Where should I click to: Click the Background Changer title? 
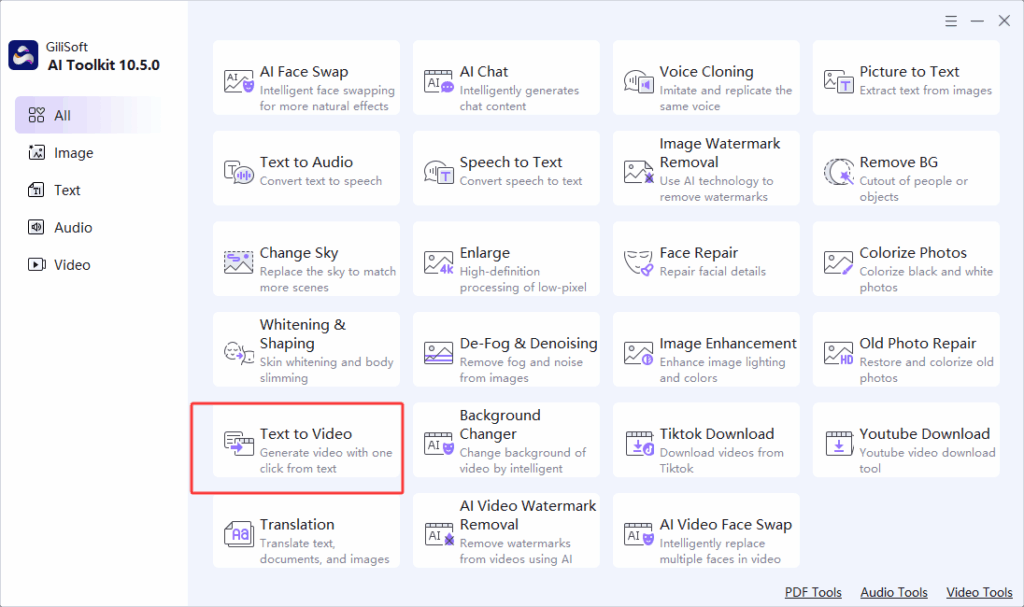point(500,424)
